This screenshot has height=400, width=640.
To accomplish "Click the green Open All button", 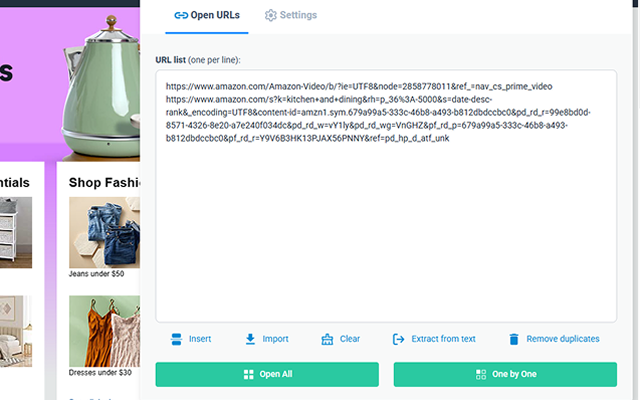I will coord(267,374).
